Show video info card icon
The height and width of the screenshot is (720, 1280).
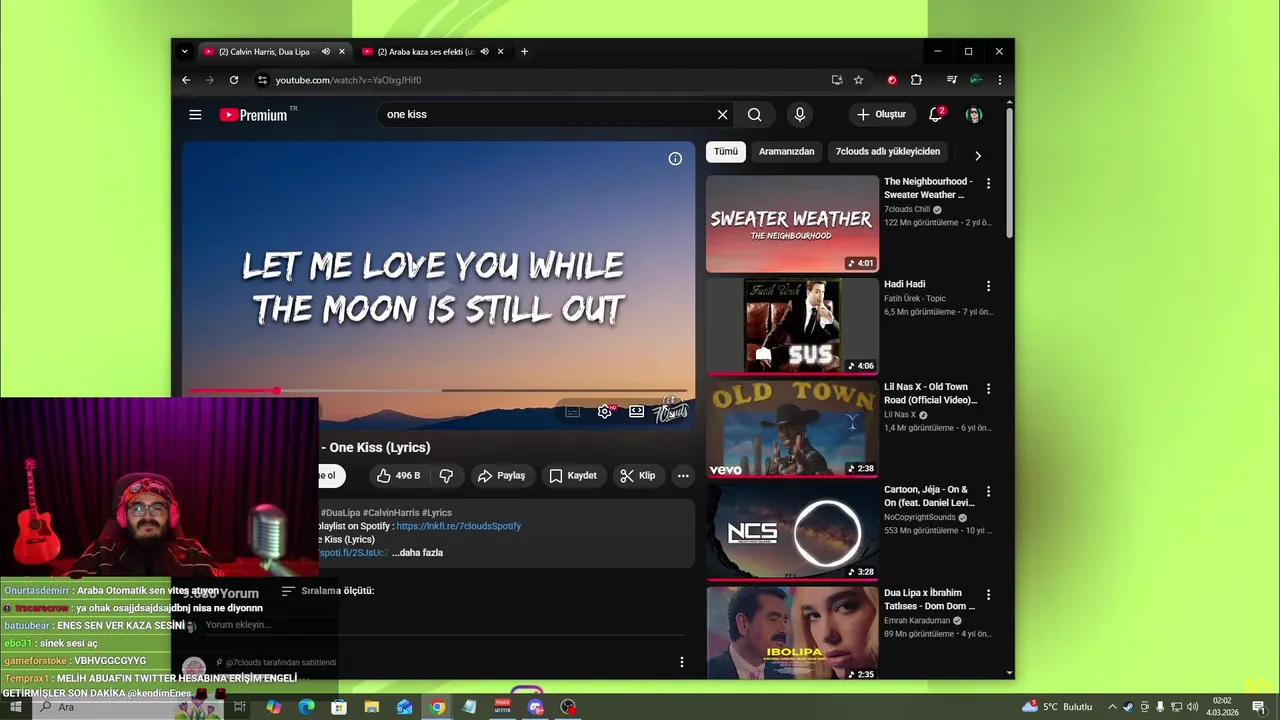point(675,159)
